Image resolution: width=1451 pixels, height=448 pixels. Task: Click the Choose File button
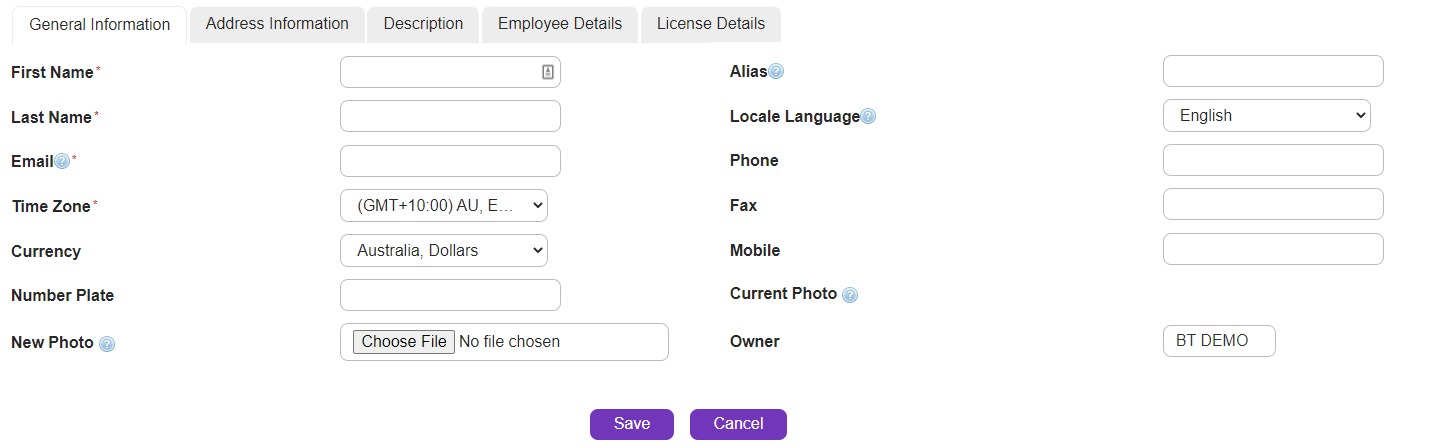(x=404, y=342)
